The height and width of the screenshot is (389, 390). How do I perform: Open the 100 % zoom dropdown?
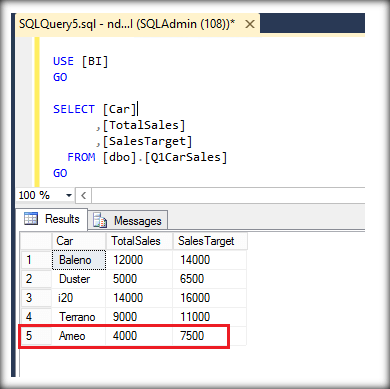tap(69, 195)
